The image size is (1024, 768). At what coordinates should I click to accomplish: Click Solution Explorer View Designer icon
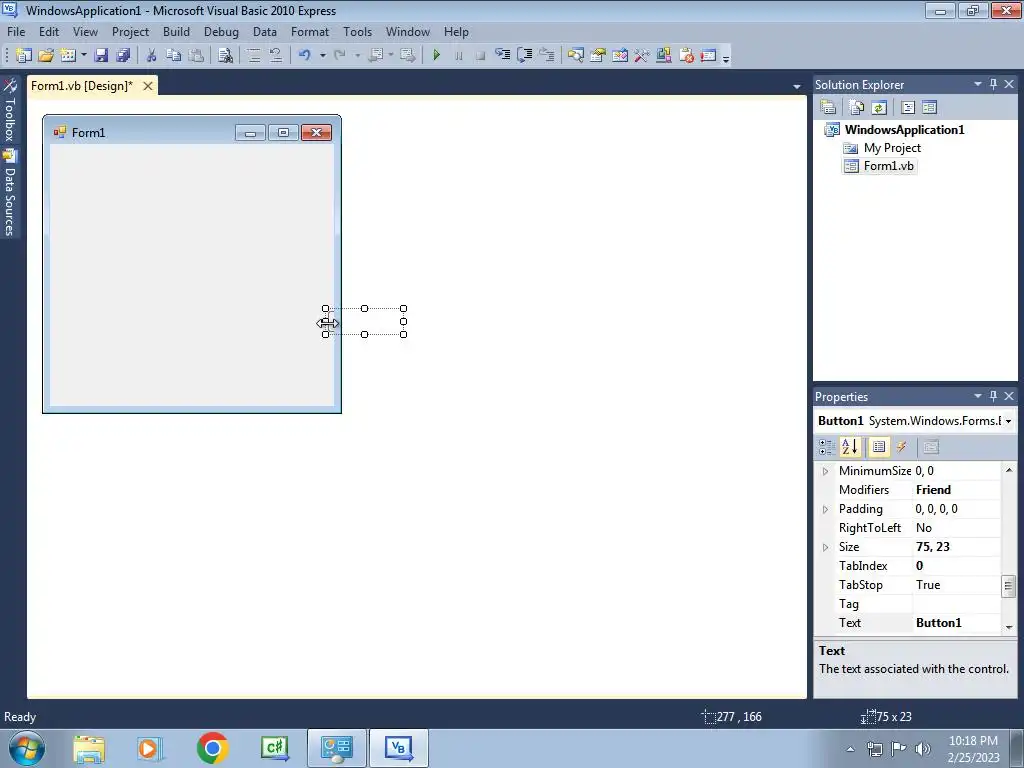click(930, 107)
